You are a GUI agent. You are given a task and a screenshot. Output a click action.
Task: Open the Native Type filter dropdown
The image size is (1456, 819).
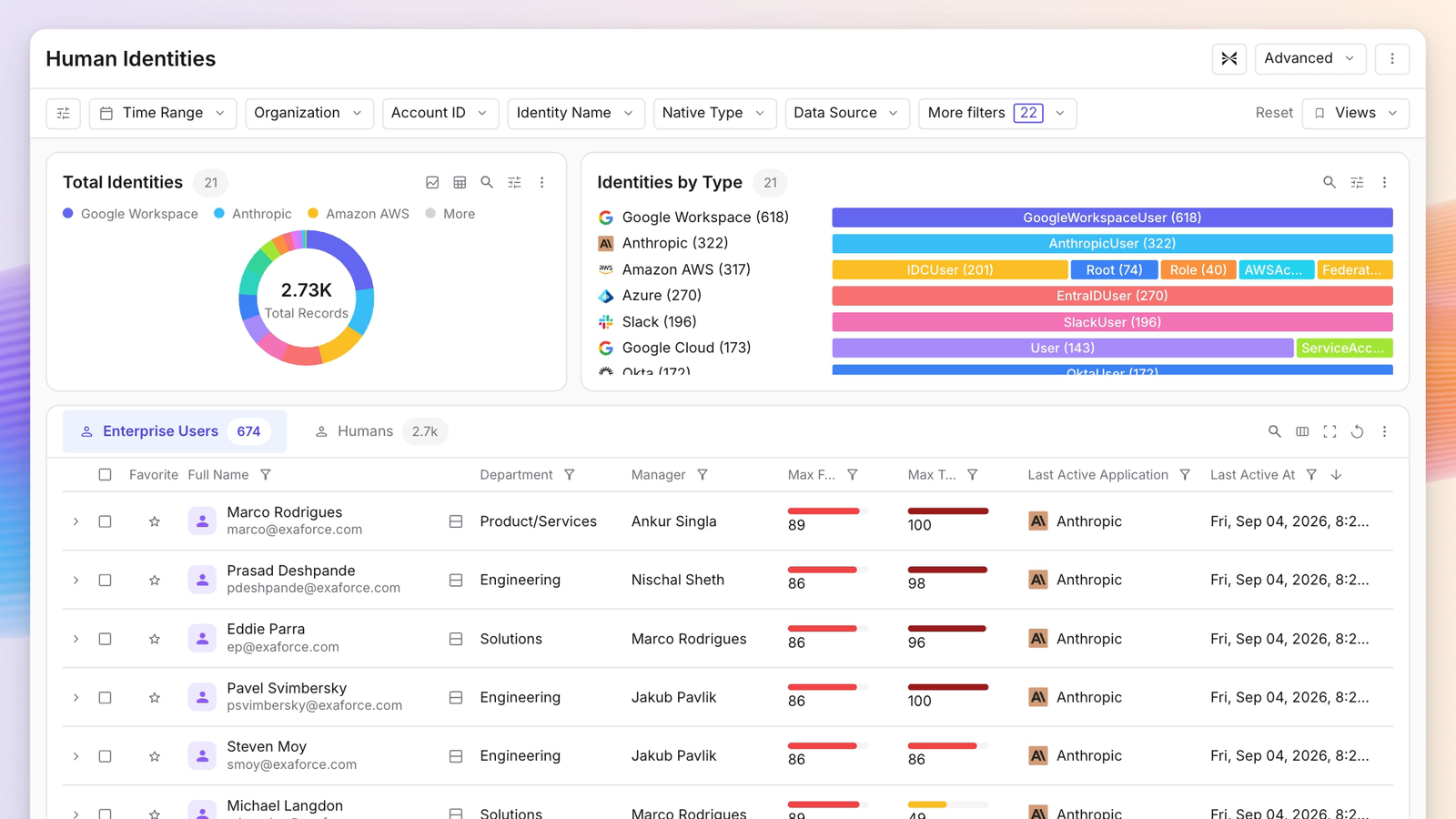click(714, 113)
